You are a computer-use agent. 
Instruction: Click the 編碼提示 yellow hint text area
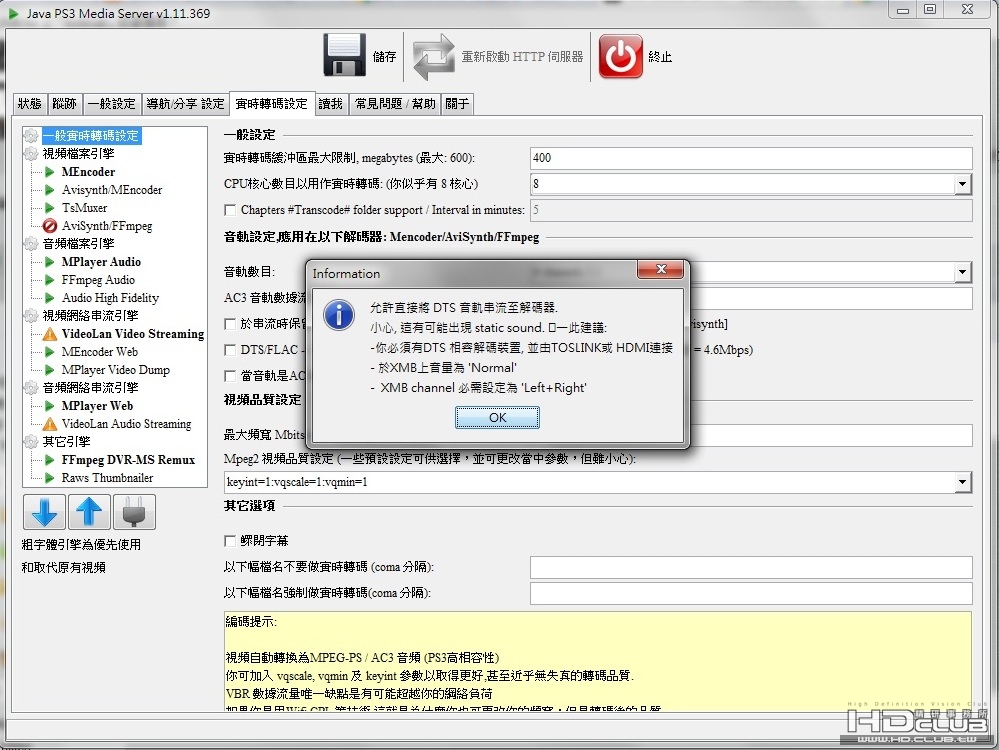click(x=598, y=661)
